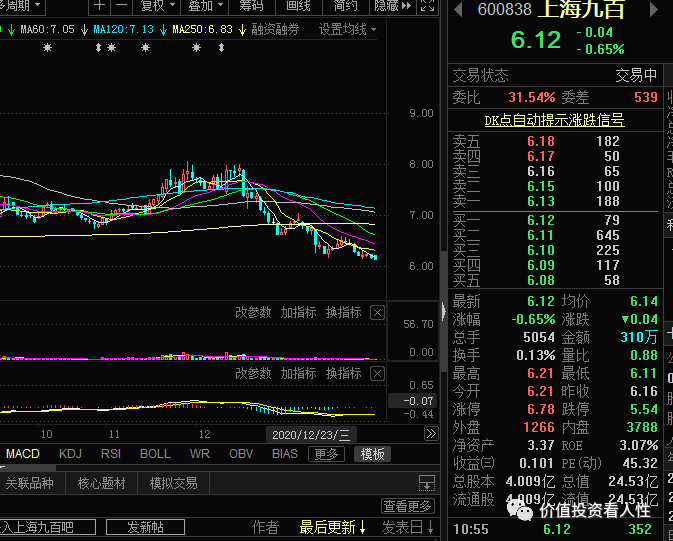Click date label 2020/12/23/三
This screenshot has height=541, width=673.
click(x=311, y=435)
